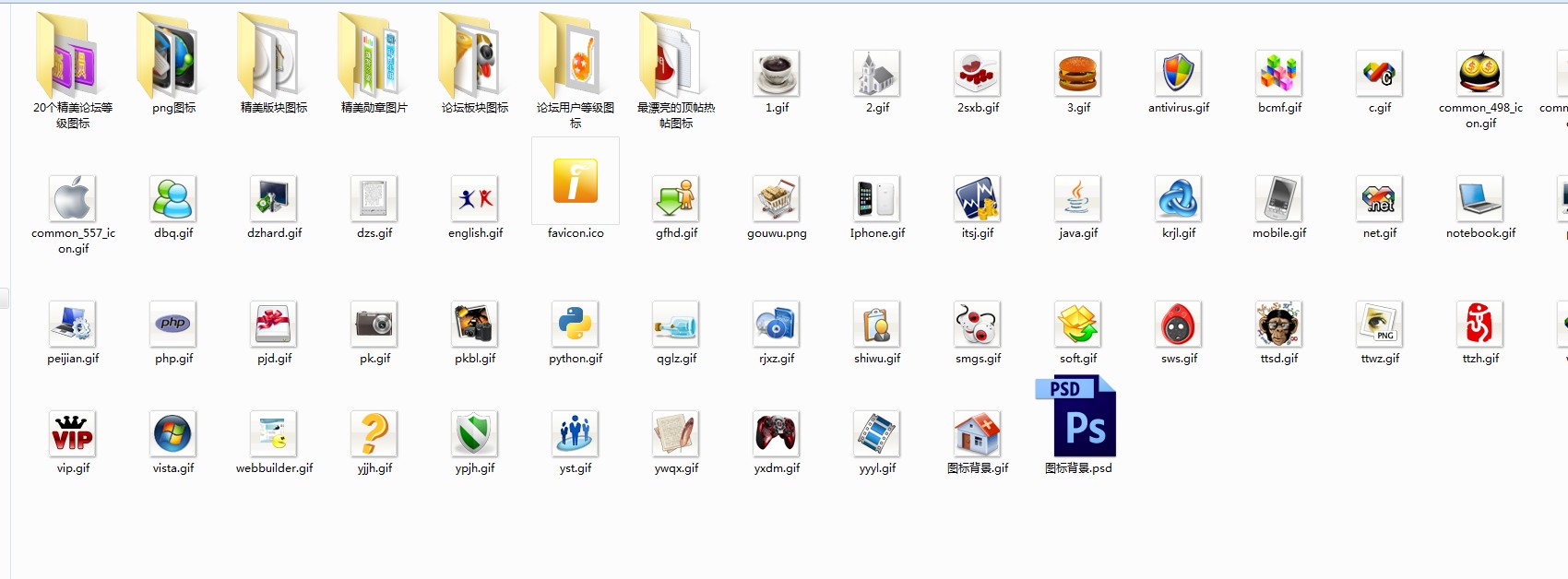Screen dimensions: 1568x579
Task: Select the python.gif file
Action: click(x=576, y=325)
